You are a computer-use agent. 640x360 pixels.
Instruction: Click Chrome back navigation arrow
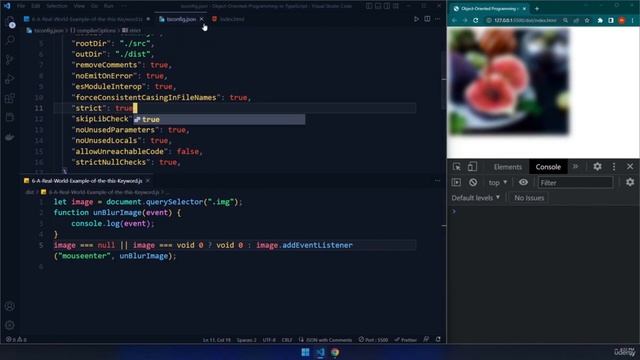[454, 20]
